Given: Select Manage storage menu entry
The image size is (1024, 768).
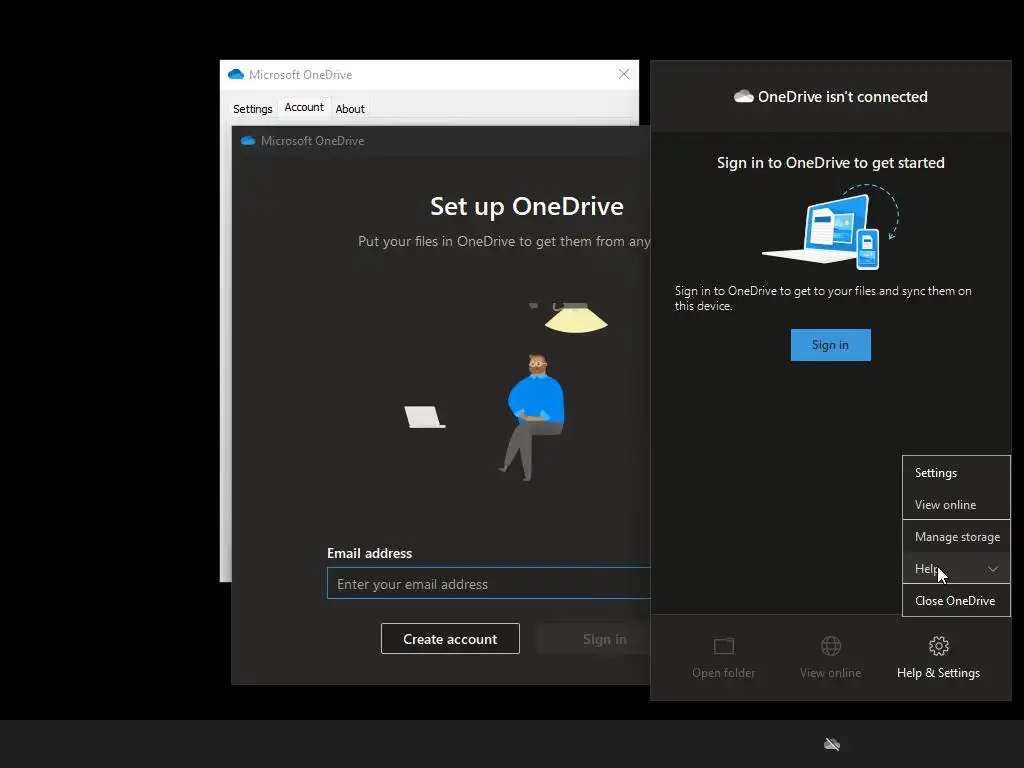Looking at the screenshot, I should (x=956, y=537).
